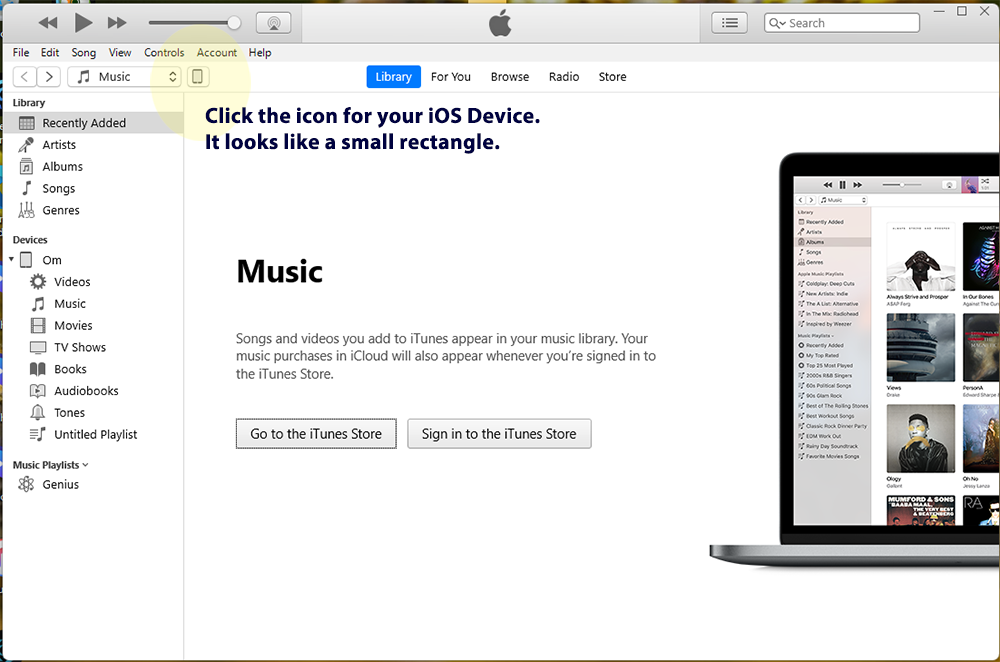The height and width of the screenshot is (662, 1000).
Task: Click the Albums icon in sidebar
Action: pos(26,166)
